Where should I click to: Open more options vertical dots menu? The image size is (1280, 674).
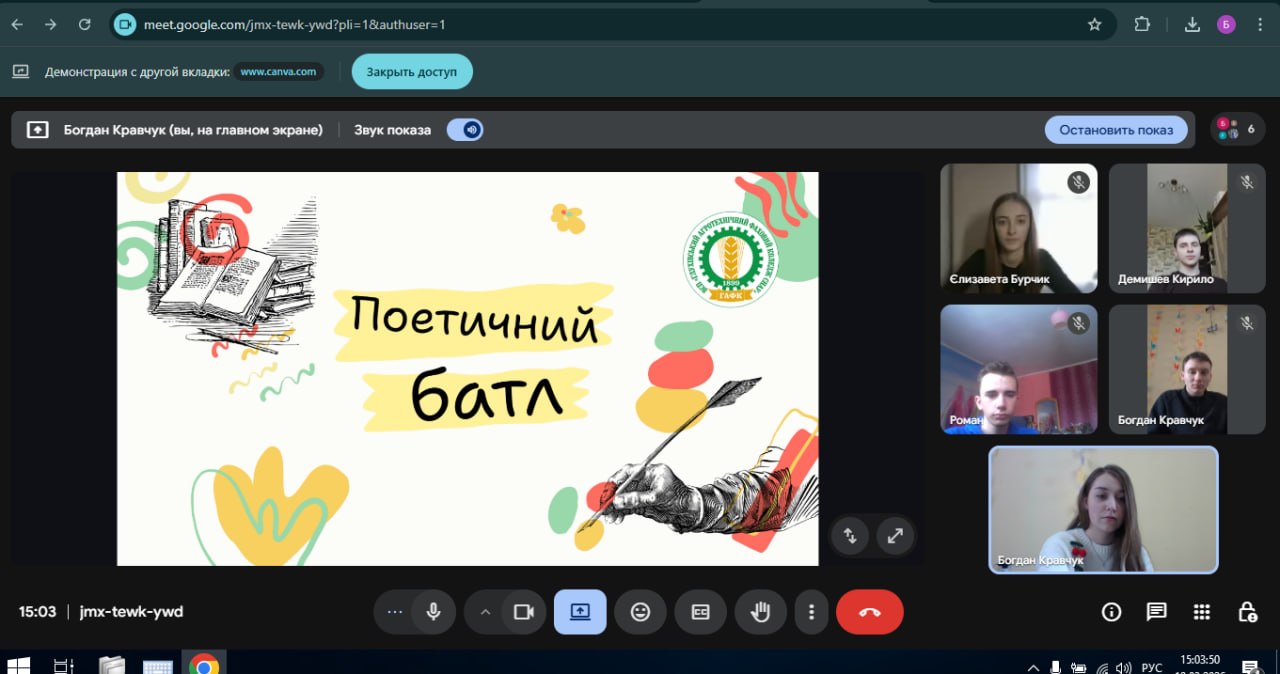[812, 612]
